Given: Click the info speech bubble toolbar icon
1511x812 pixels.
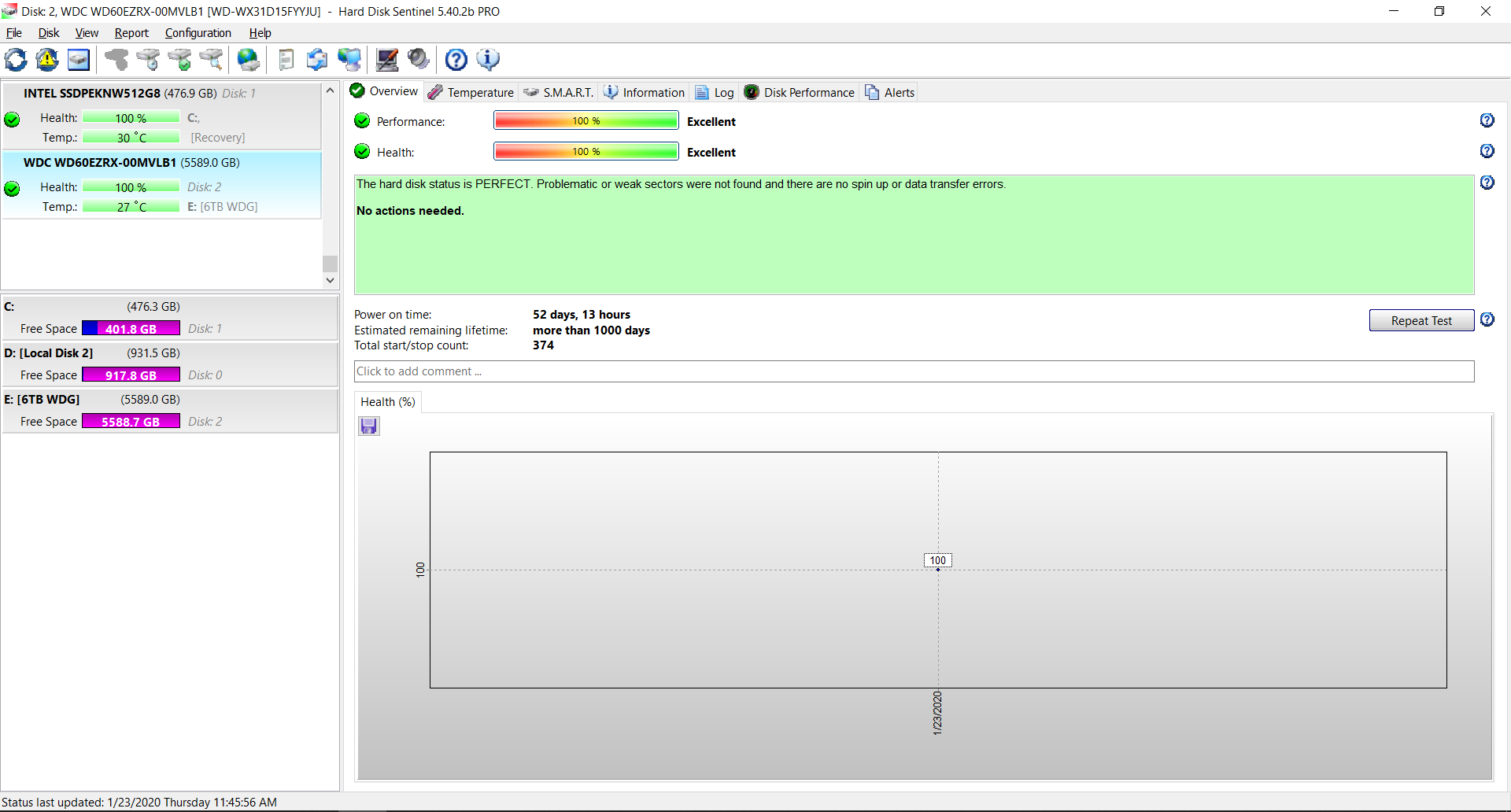Looking at the screenshot, I should (x=488, y=60).
